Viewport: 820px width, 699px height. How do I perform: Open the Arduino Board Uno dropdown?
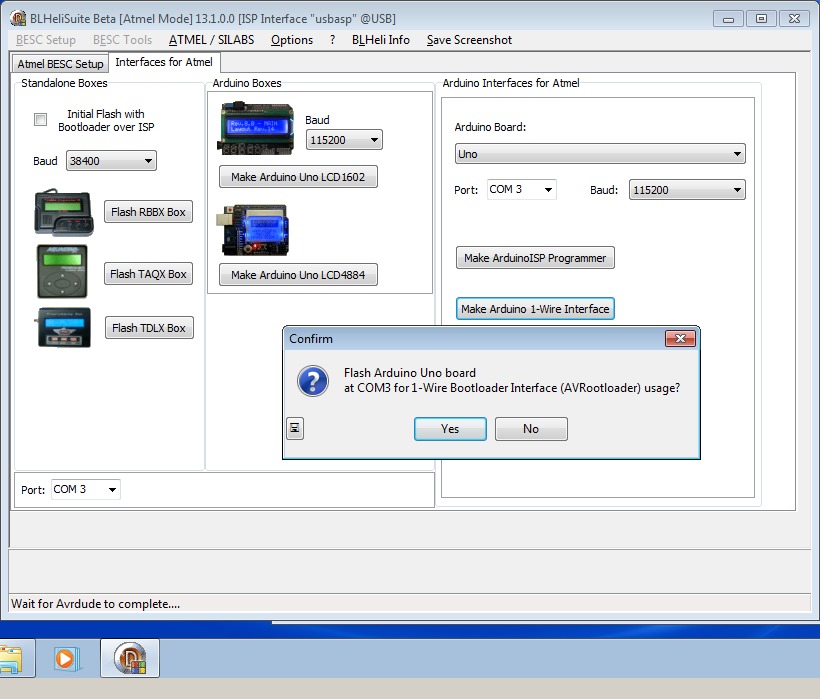point(600,154)
